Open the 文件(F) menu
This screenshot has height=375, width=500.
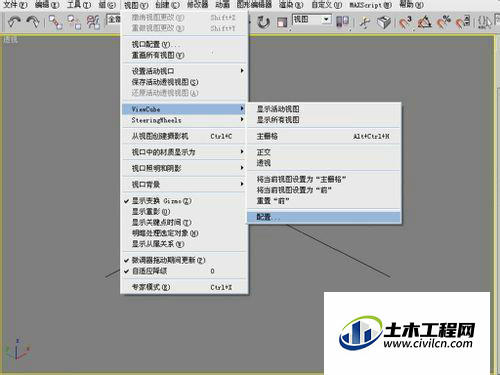[15, 5]
